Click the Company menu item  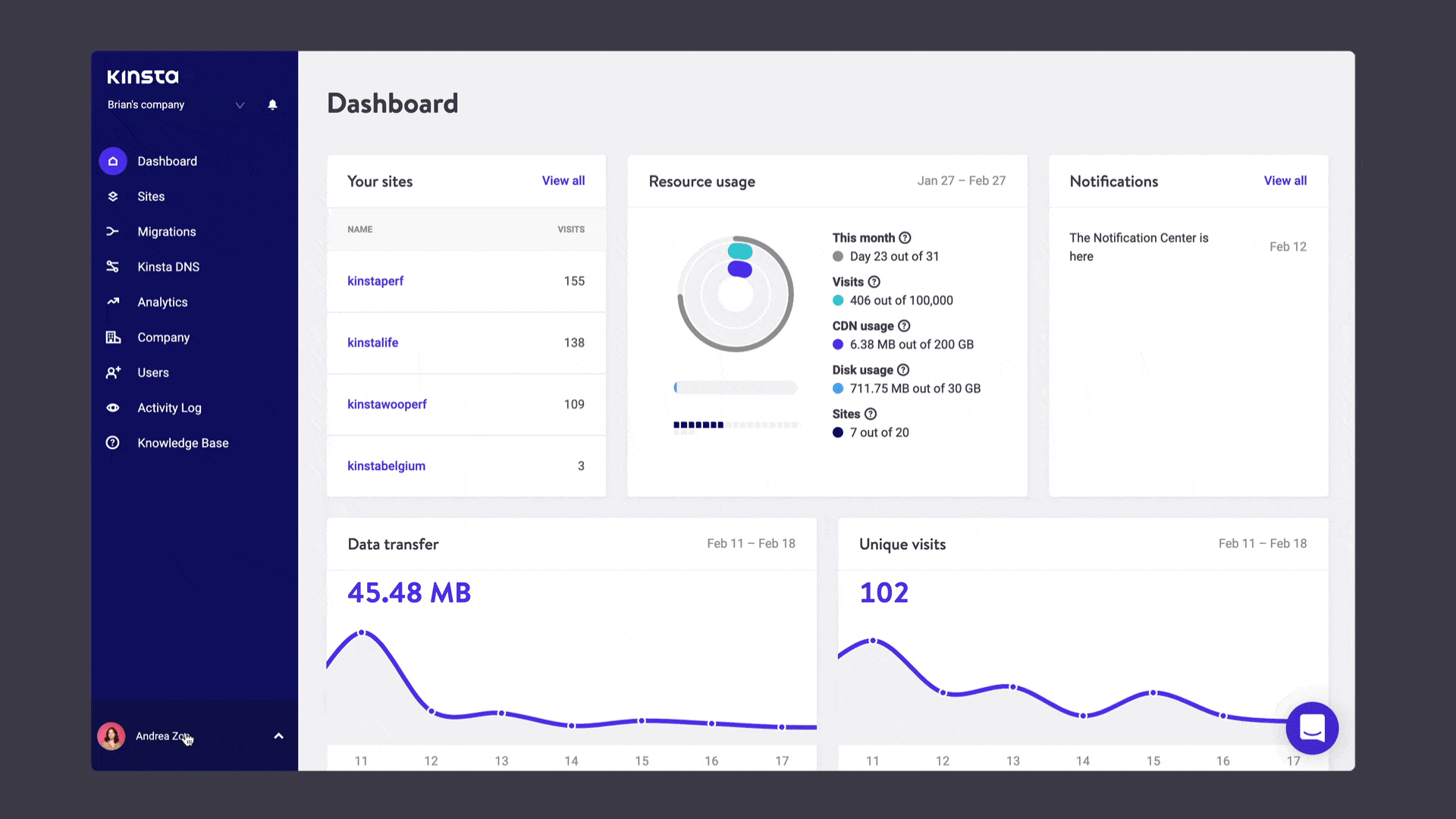coord(164,337)
